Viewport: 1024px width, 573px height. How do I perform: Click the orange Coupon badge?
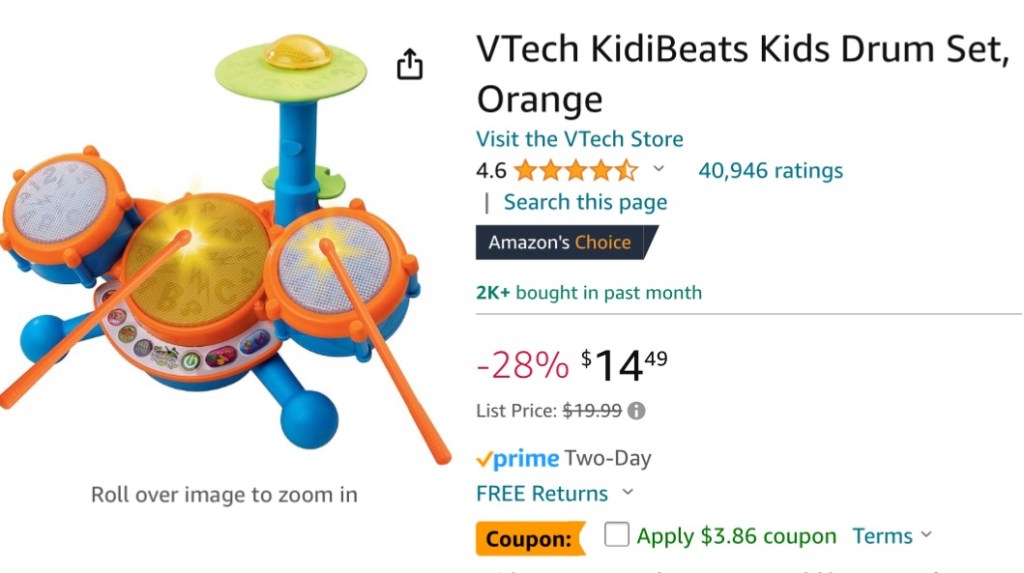click(x=528, y=539)
